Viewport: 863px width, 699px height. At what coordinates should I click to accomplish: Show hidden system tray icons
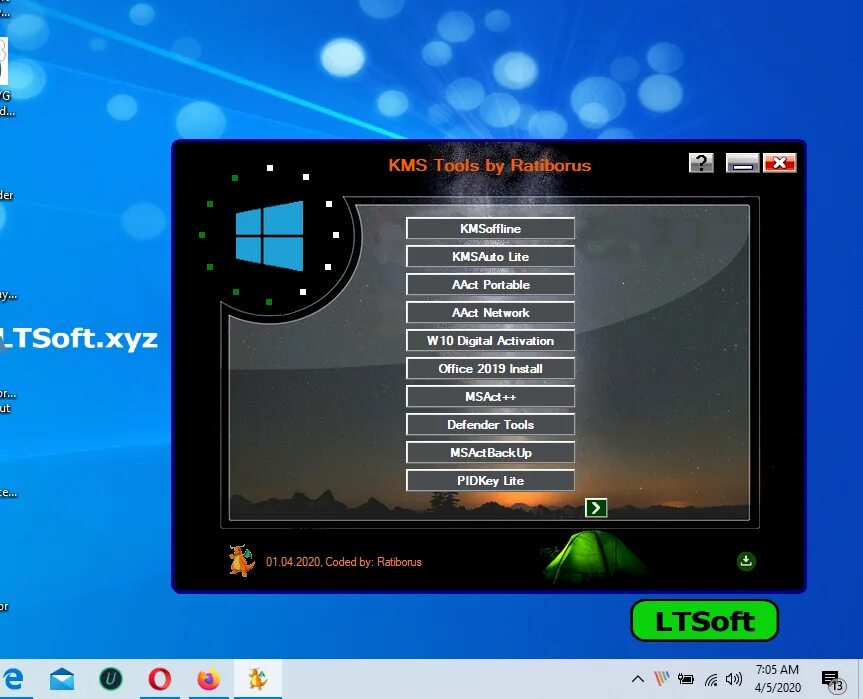point(638,679)
